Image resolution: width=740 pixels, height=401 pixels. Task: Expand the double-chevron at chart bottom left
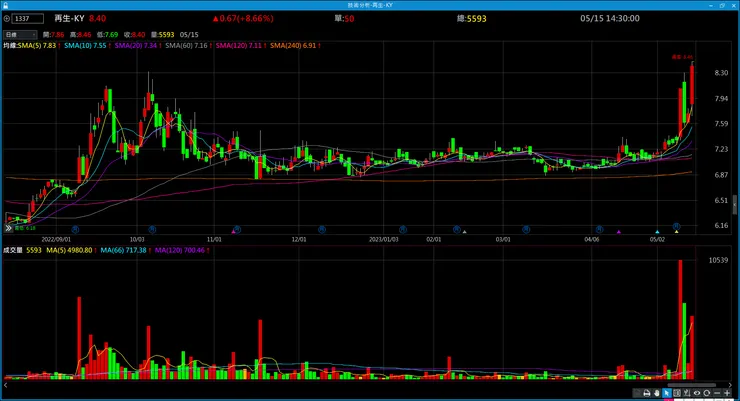tap(8, 228)
